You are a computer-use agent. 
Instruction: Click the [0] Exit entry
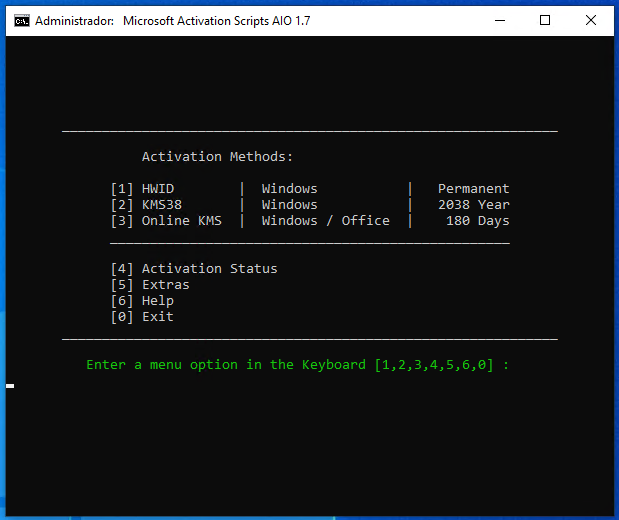pyautogui.click(x=142, y=317)
